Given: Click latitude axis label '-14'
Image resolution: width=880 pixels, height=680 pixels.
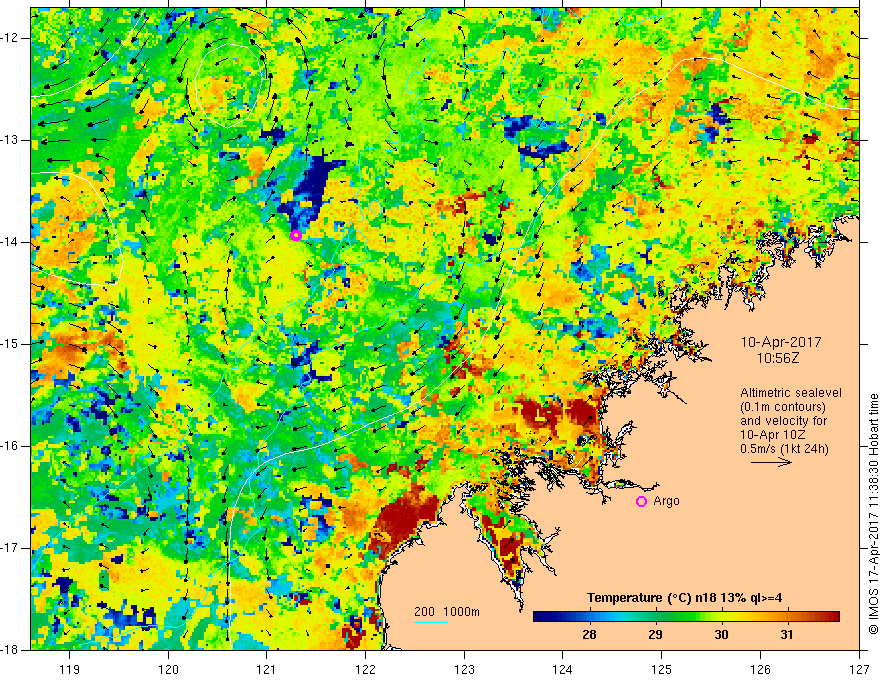Looking at the screenshot, I should tap(11, 242).
